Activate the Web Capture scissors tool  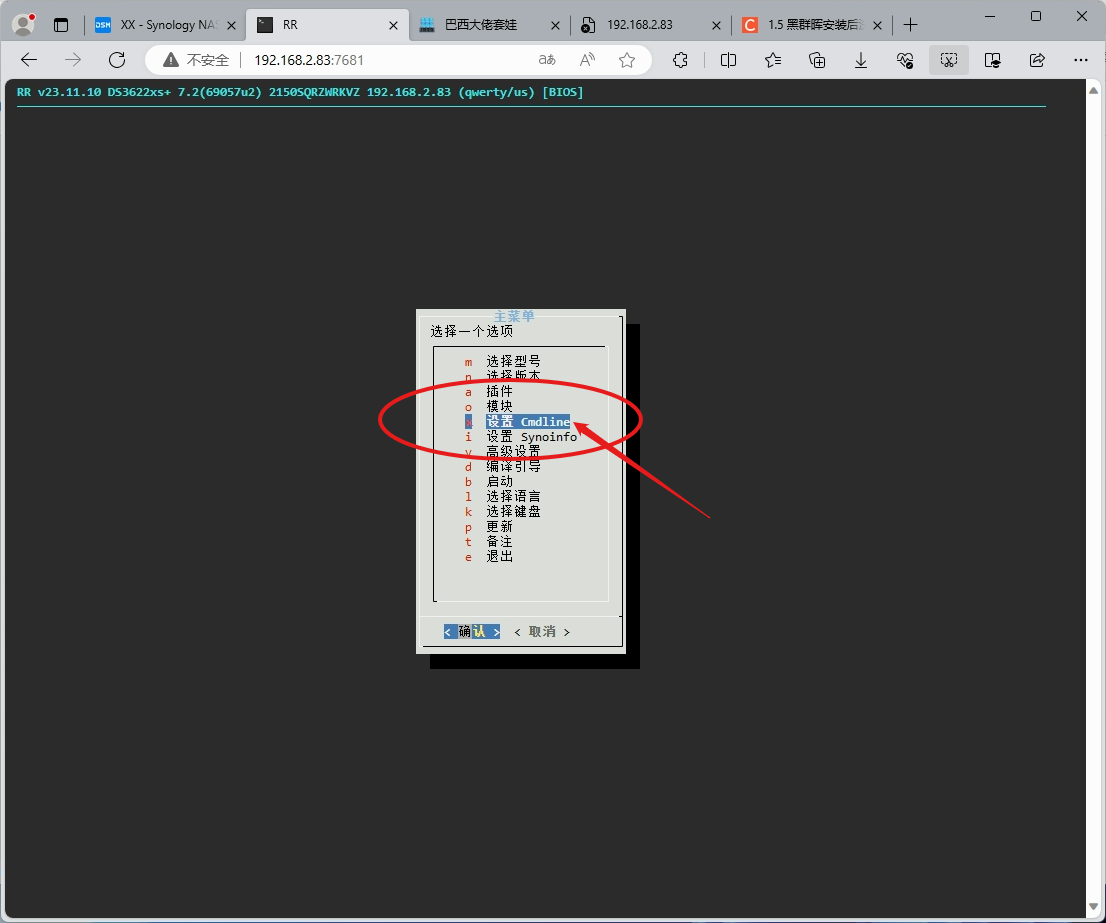point(949,60)
